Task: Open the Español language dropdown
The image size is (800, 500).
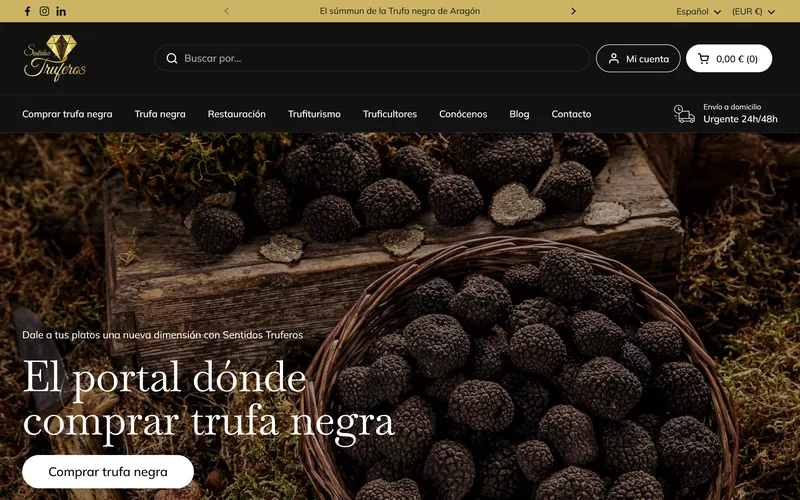Action: 698,11
